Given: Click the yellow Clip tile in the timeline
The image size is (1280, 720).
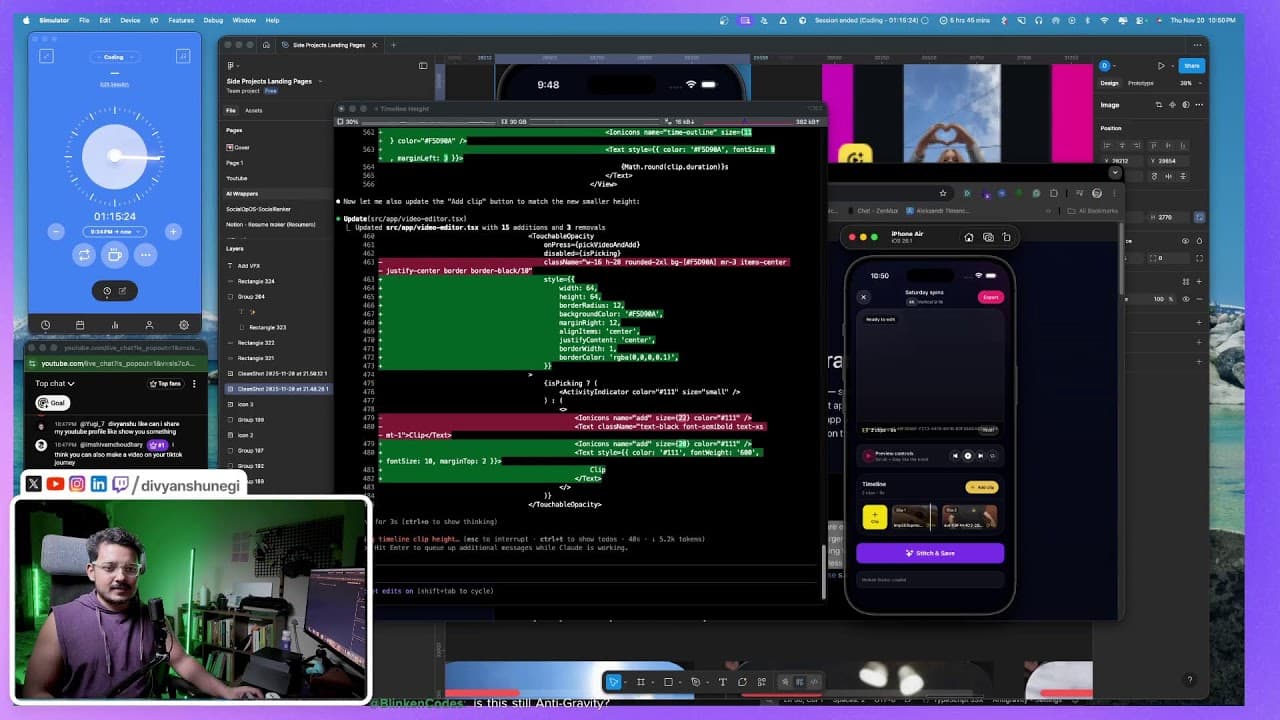Looking at the screenshot, I should coord(874,518).
